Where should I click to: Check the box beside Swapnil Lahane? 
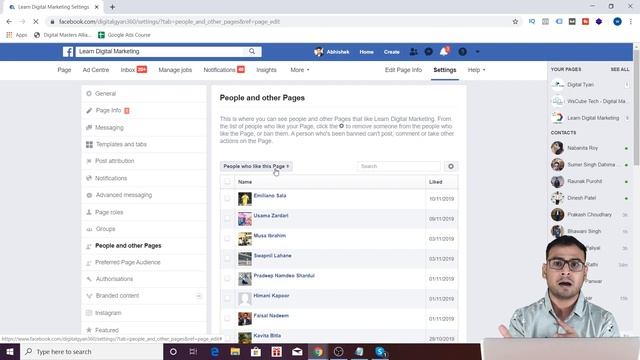tap(227, 259)
